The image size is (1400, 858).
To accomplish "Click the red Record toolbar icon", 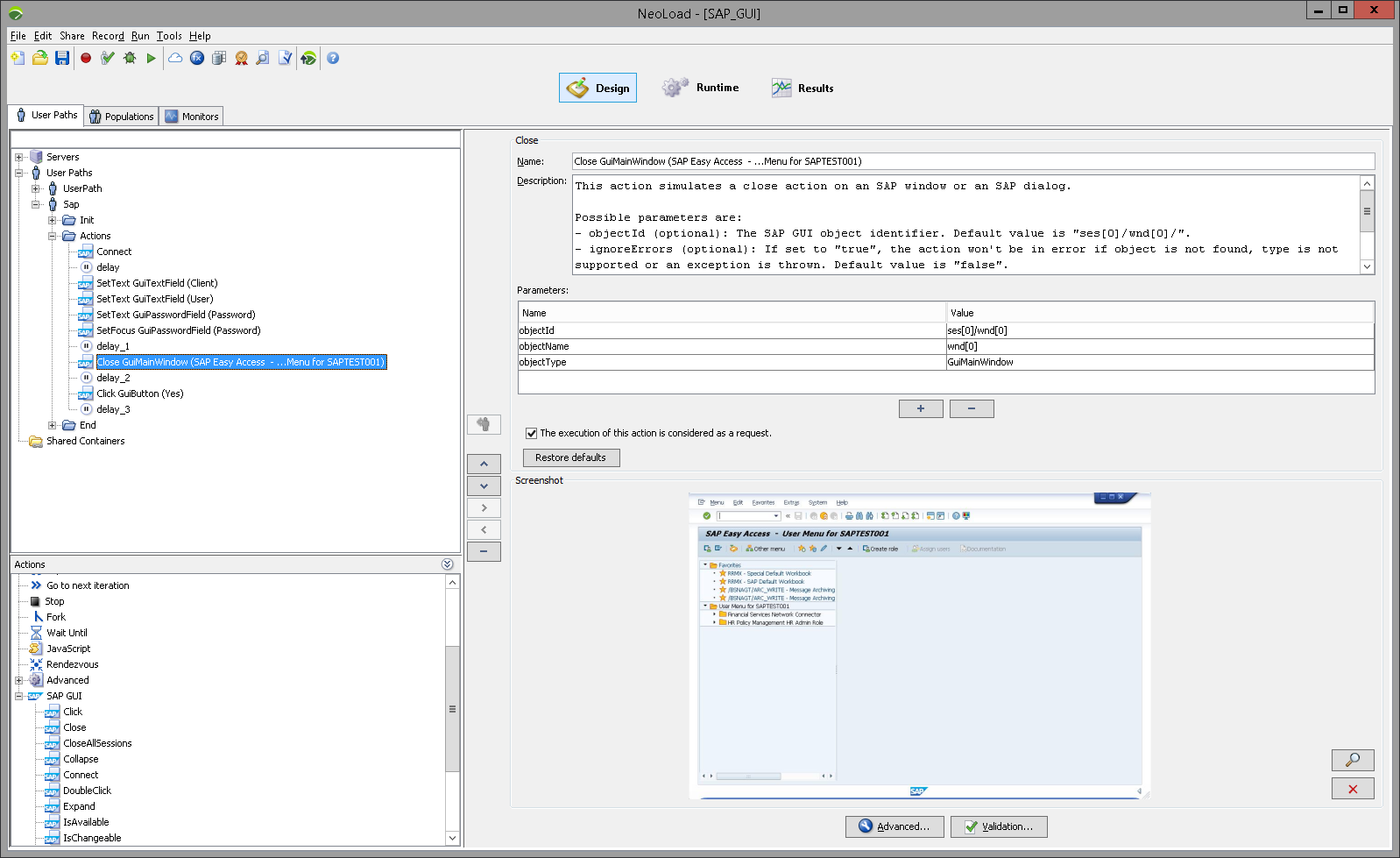I will 86,58.
